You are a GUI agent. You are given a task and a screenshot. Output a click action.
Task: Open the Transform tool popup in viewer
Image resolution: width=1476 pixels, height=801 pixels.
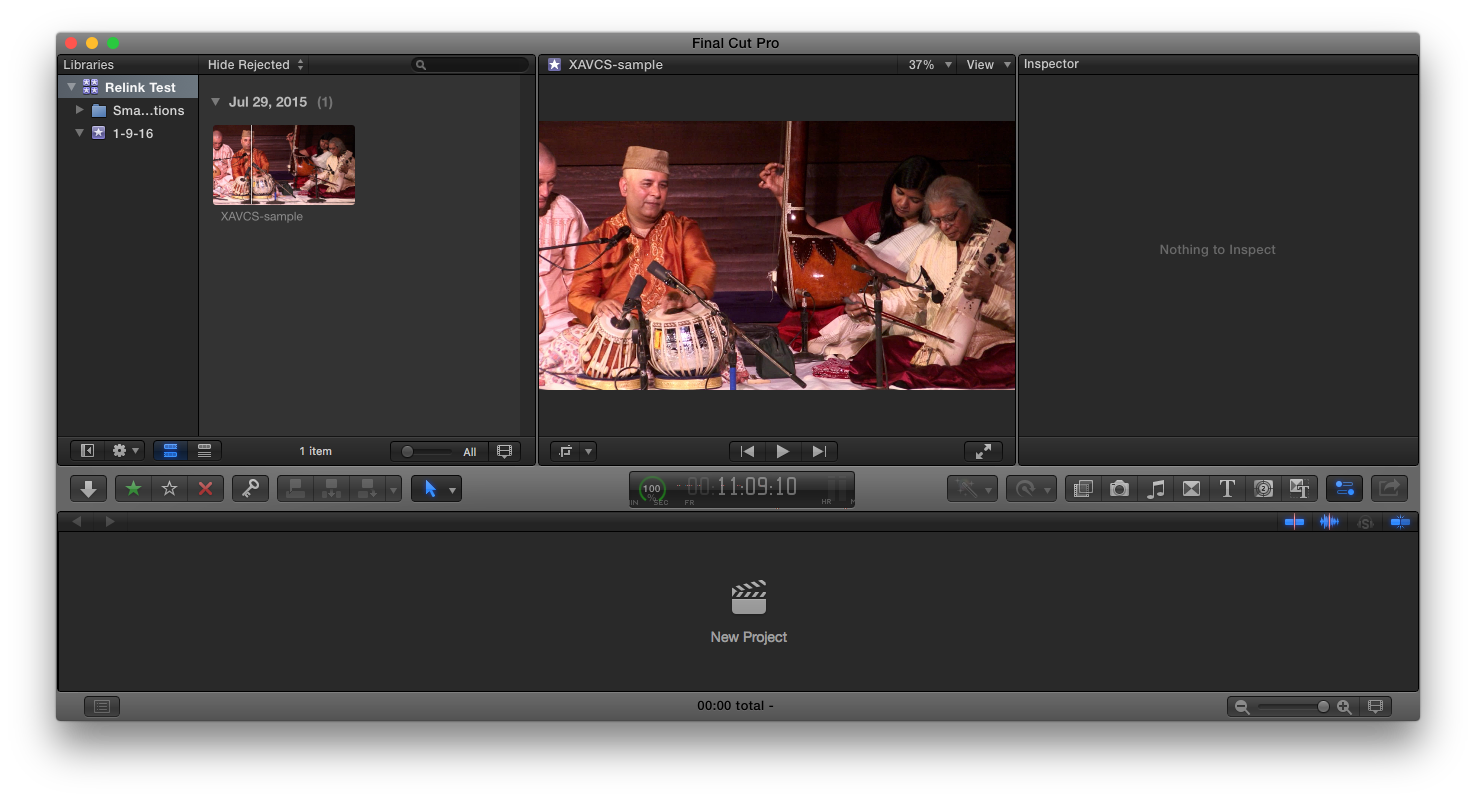pyautogui.click(x=574, y=451)
